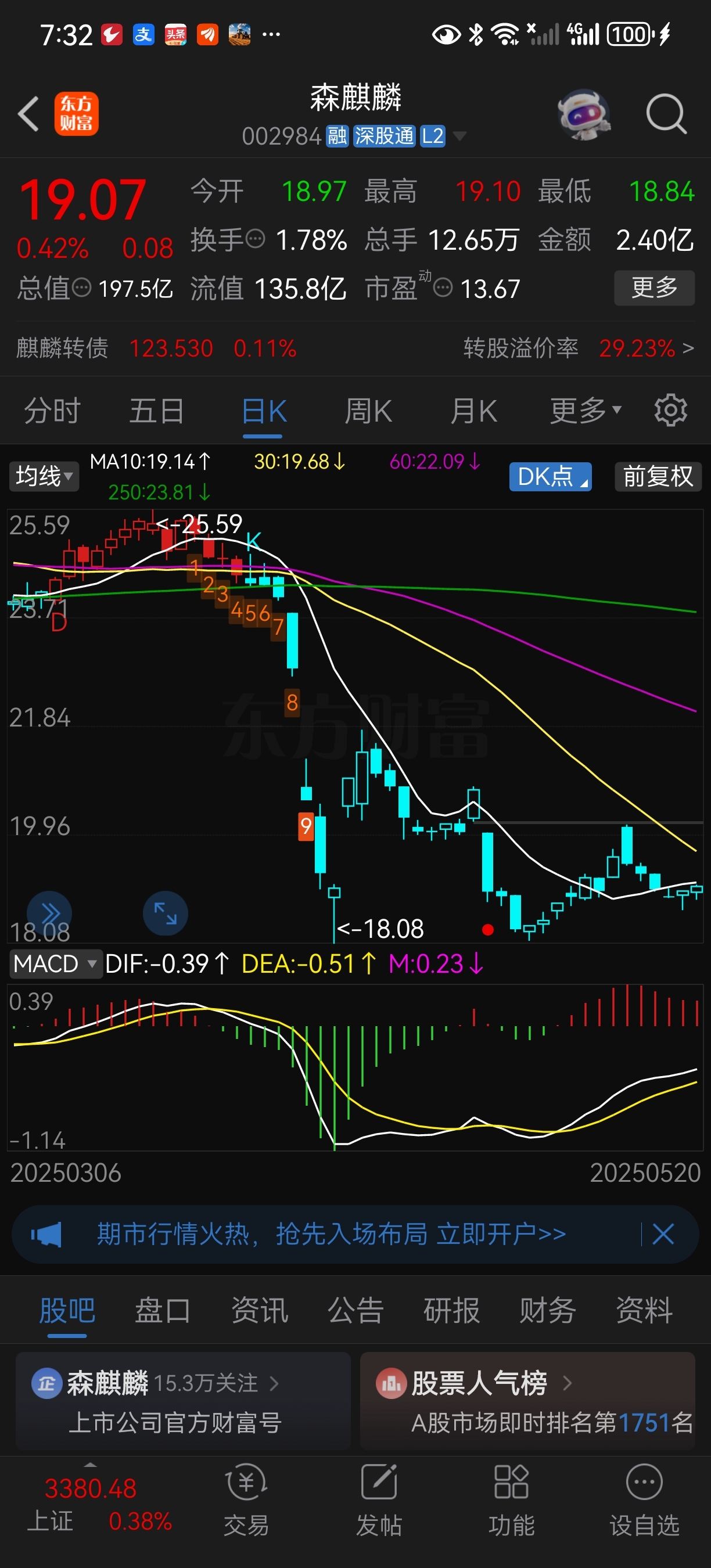This screenshot has height=1568, width=711.
Task: Expand stock code dropdown triangle
Action: (x=460, y=136)
